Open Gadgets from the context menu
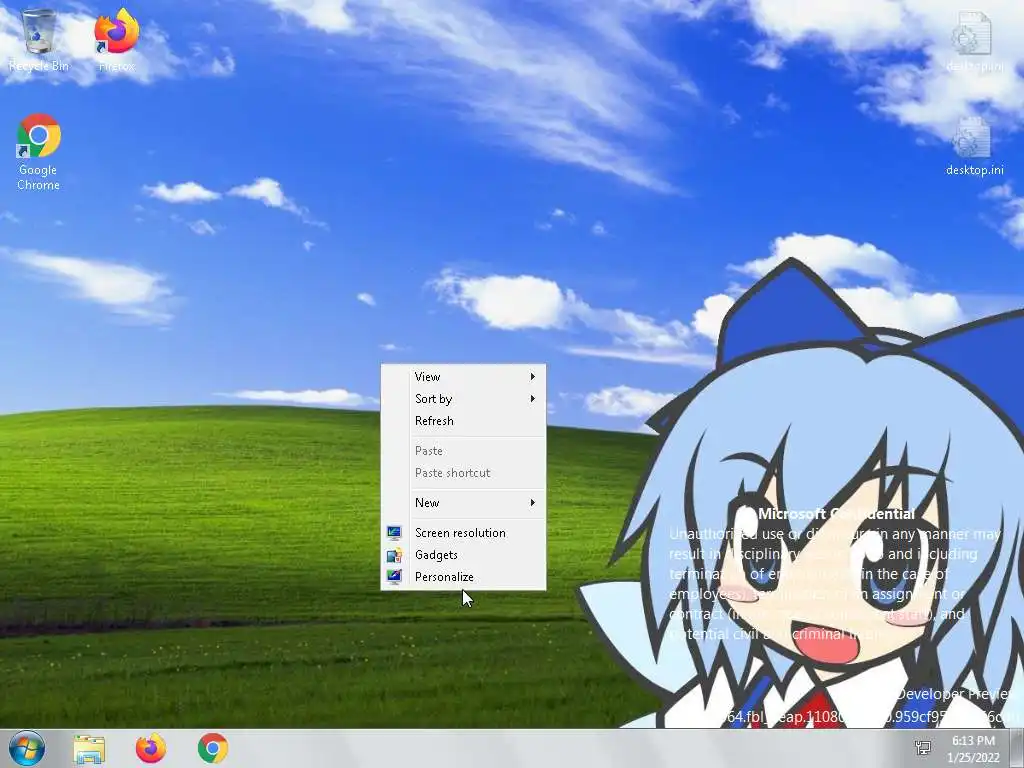The image size is (1024, 768). click(463, 555)
